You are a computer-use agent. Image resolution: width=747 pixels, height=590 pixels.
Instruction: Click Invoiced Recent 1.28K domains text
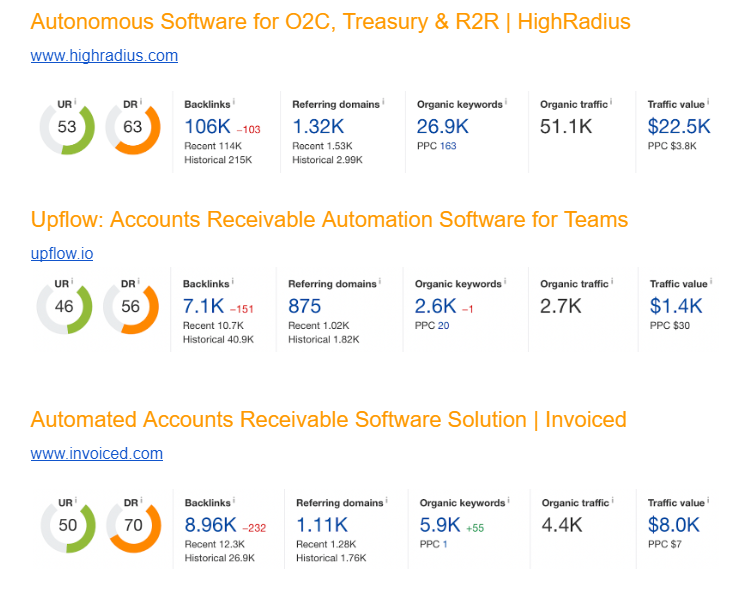[326, 544]
